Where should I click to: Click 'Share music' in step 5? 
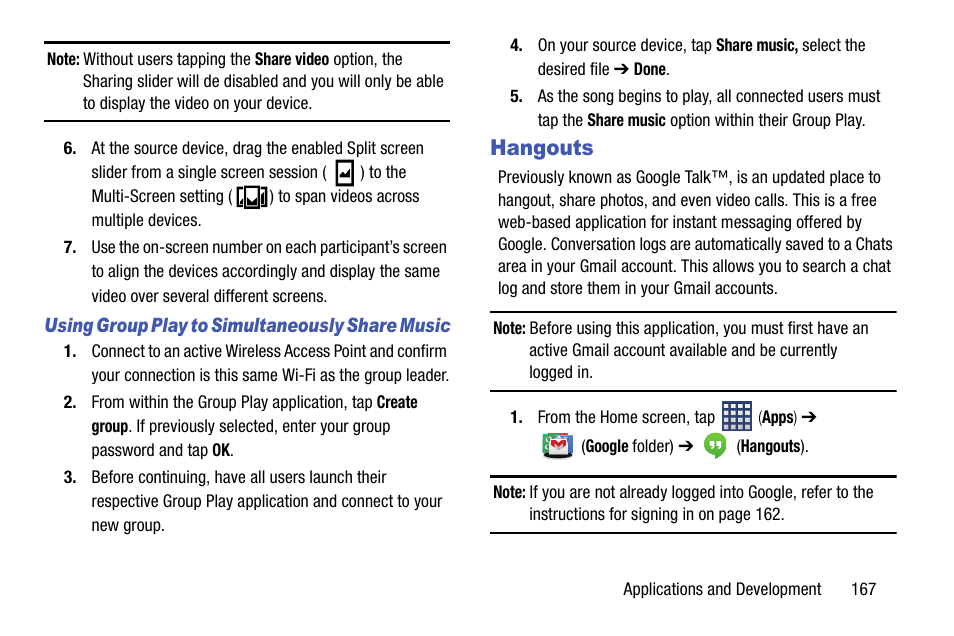pyautogui.click(x=626, y=121)
